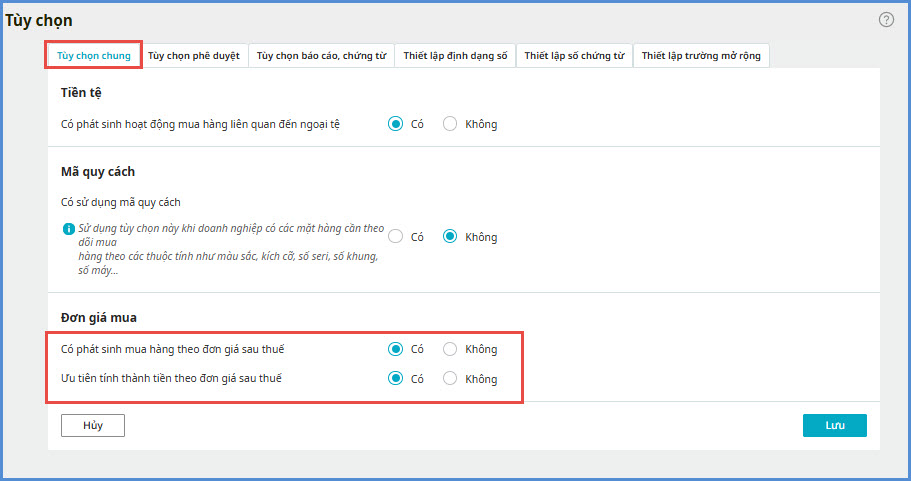Viewport: 911px width, 481px height.
Task: Open the Tùy chọn phê duyệt tab
Action: [x=193, y=56]
